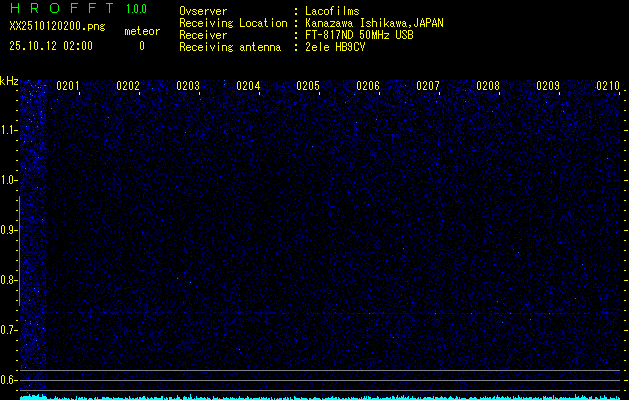Screen dimensions: 629x400
Task: Click the 0201 time marker
Action: [68, 87]
